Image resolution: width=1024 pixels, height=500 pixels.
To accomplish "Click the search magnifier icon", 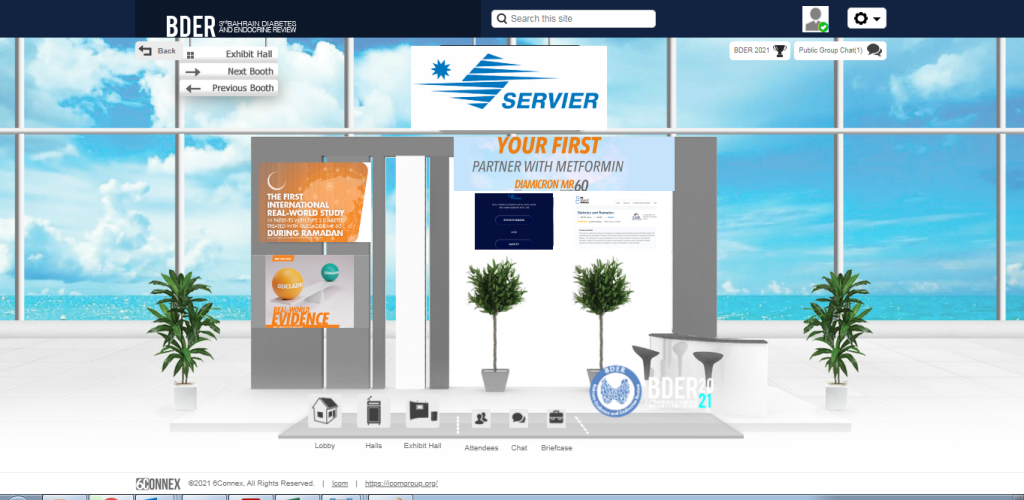I will click(x=501, y=19).
